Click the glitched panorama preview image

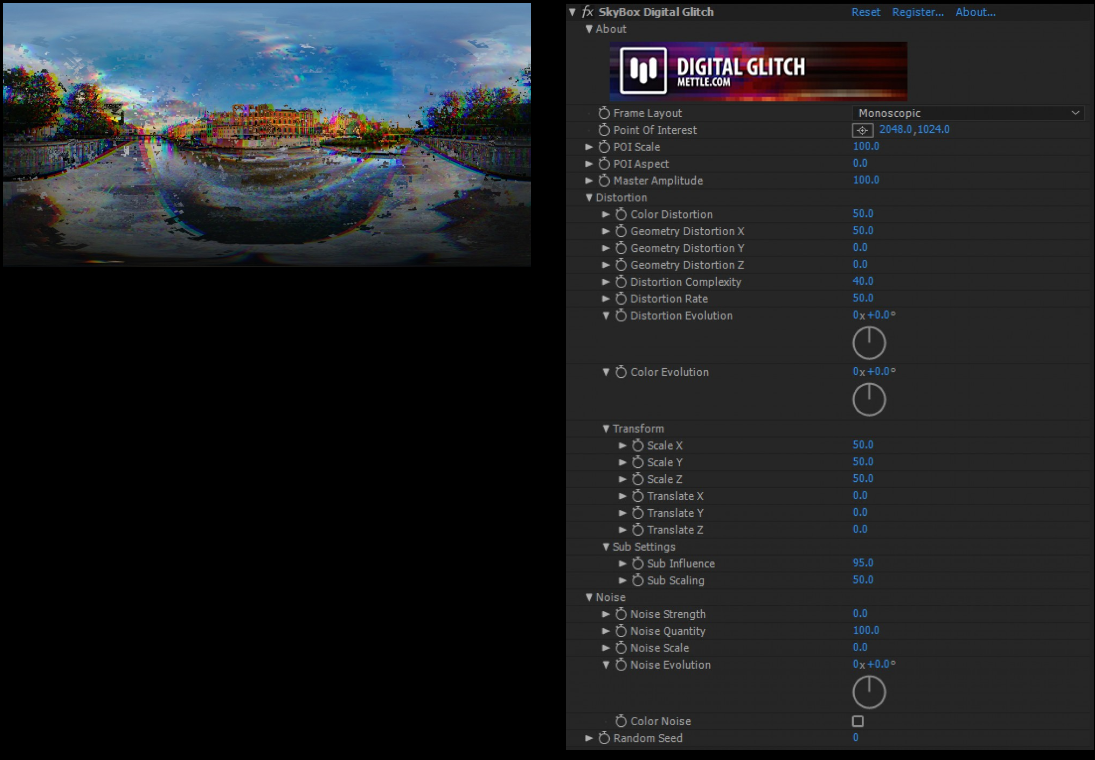pos(267,135)
